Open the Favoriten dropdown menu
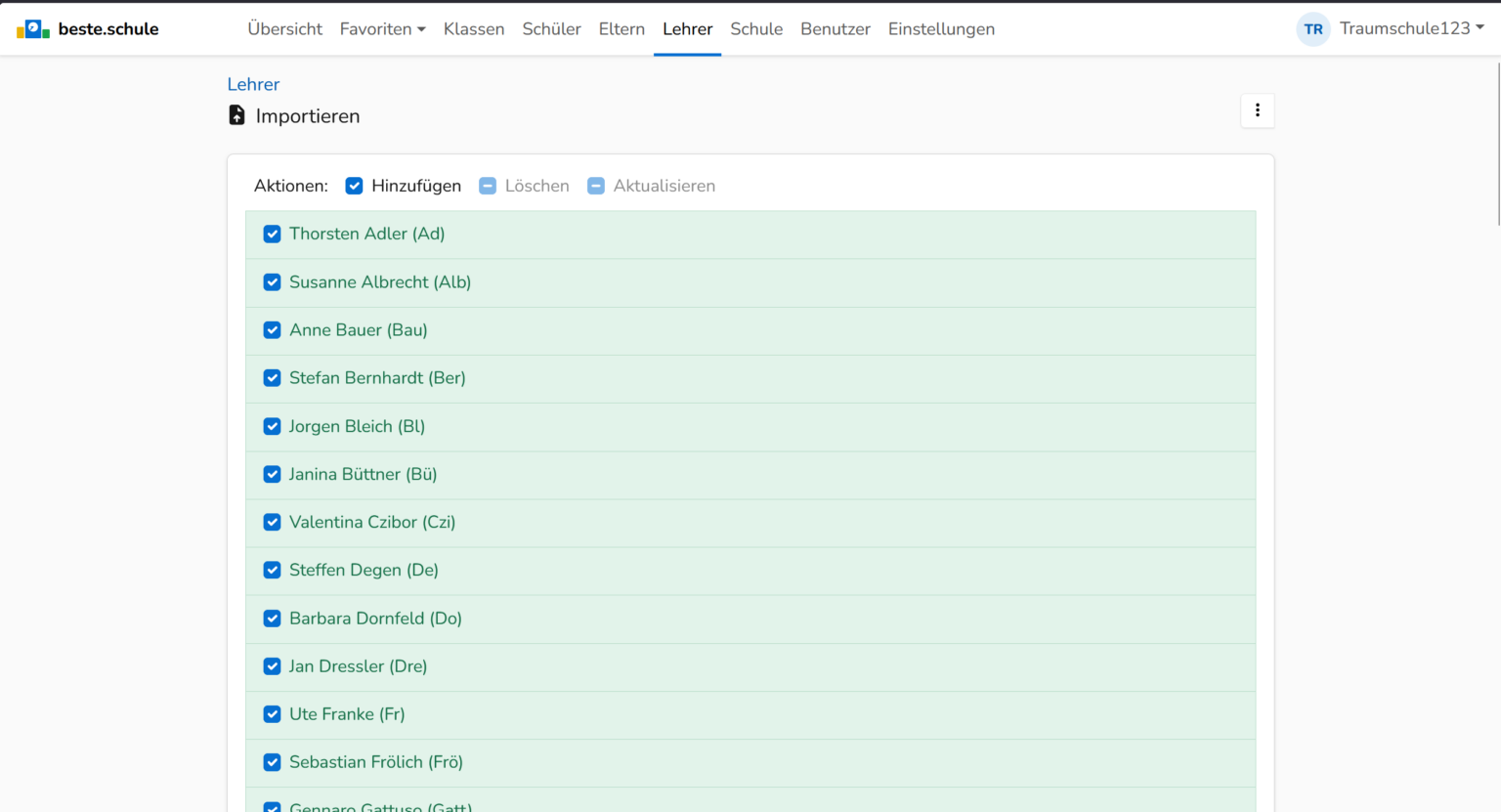The width and height of the screenshot is (1501, 812). pos(383,29)
